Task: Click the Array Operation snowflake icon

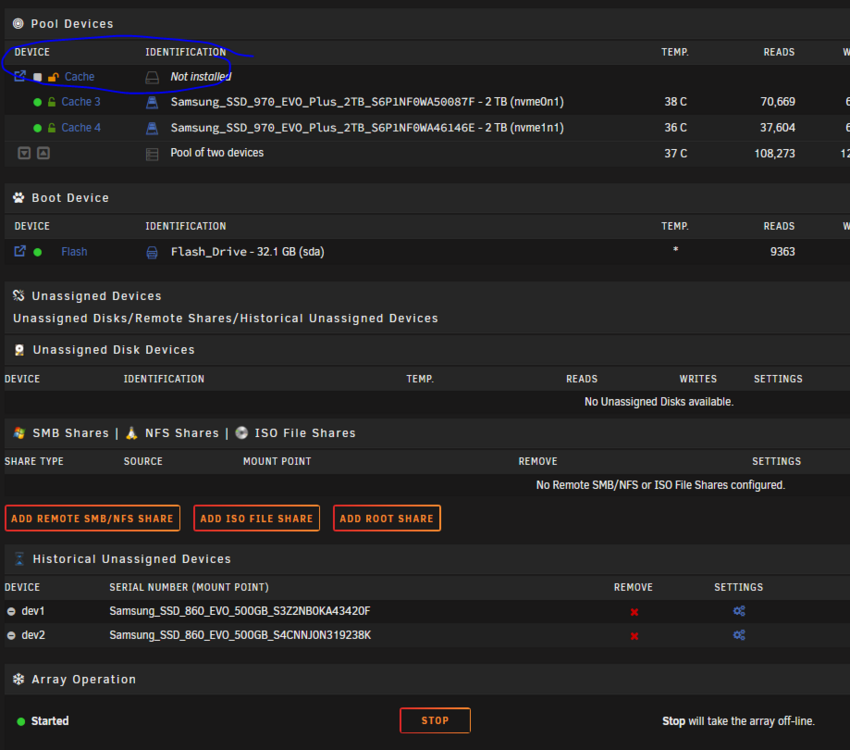Action: pyautogui.click(x=18, y=679)
